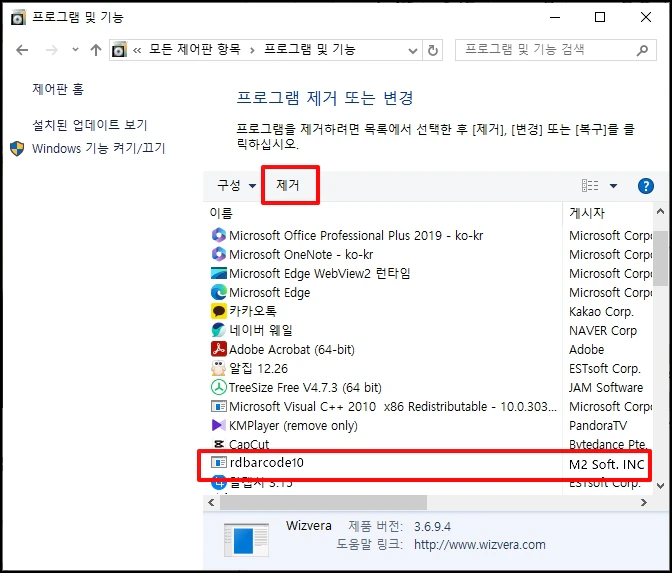Click the shield icon beside Windows 기능
Image resolution: width=672 pixels, height=573 pixels.
[17, 149]
